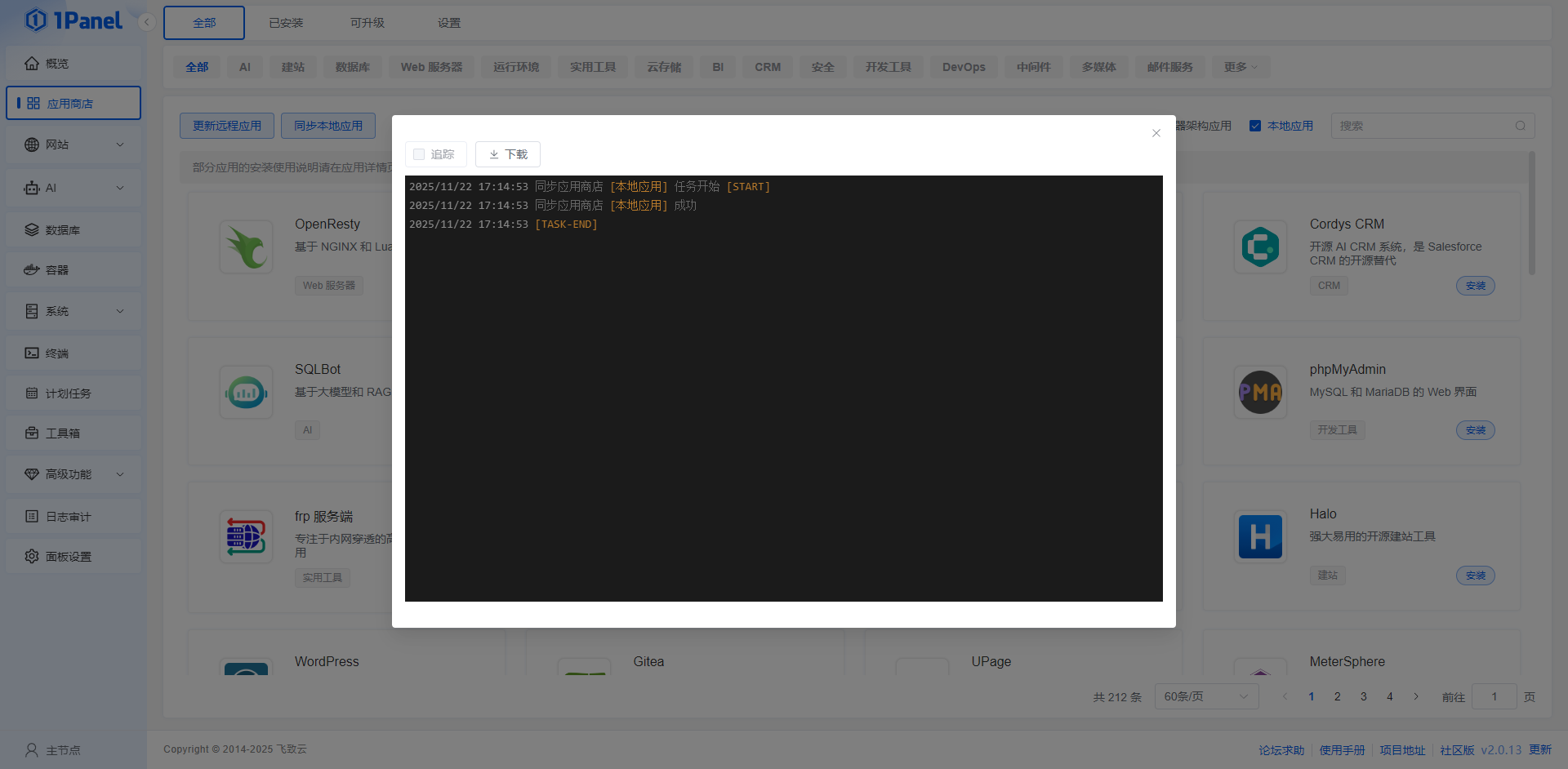Open 容器 via its docker icon
Screen dimensions: 1568x769
pos(32,270)
